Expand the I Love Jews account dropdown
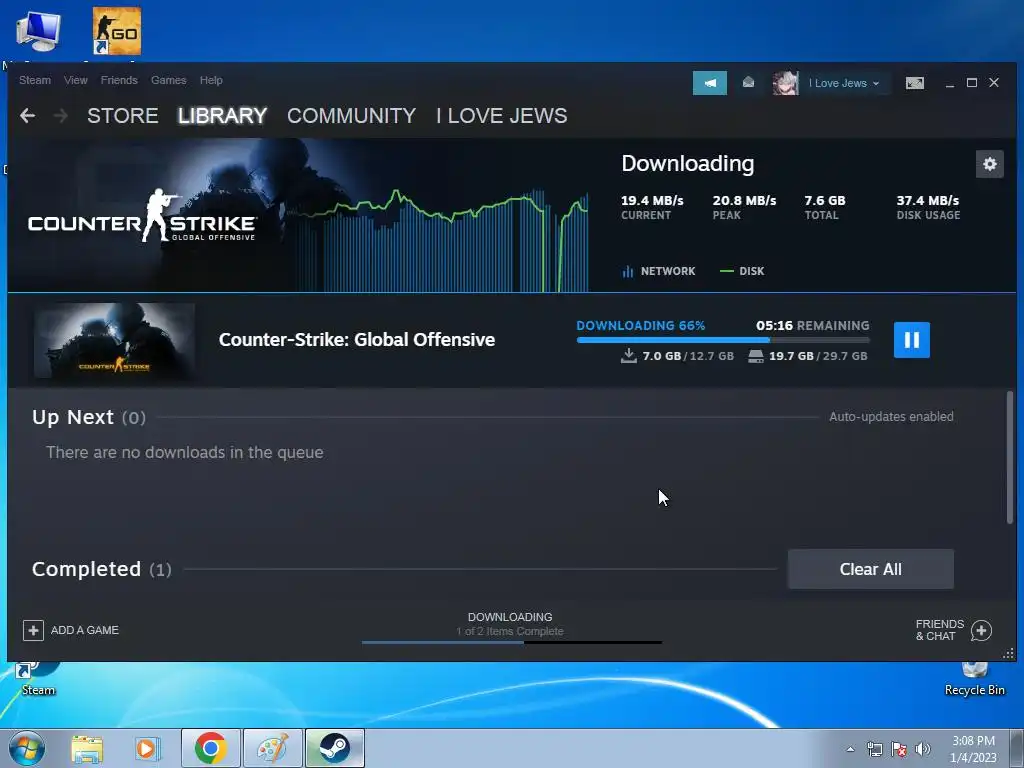 (x=844, y=83)
